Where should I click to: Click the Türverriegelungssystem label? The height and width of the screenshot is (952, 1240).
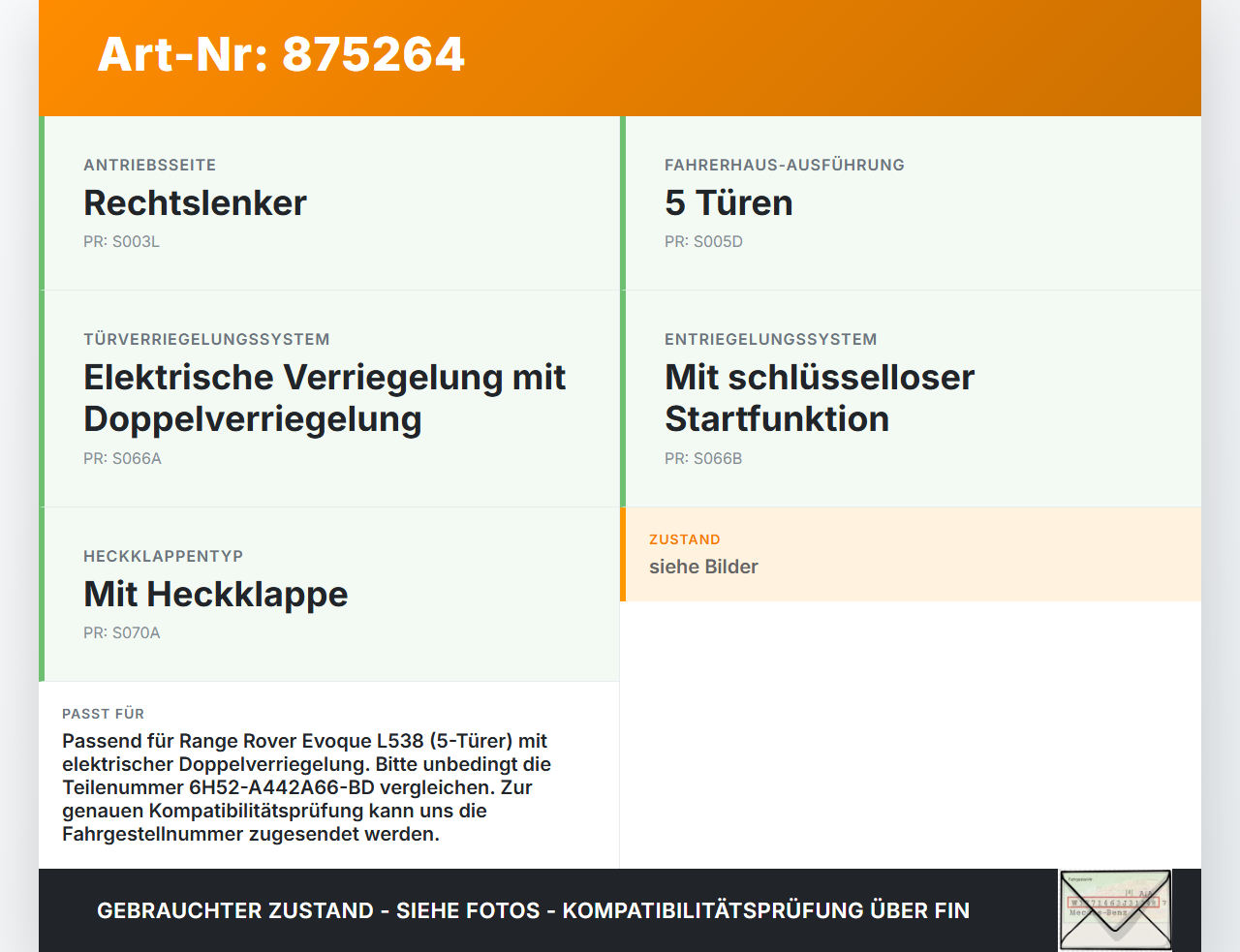[206, 339]
